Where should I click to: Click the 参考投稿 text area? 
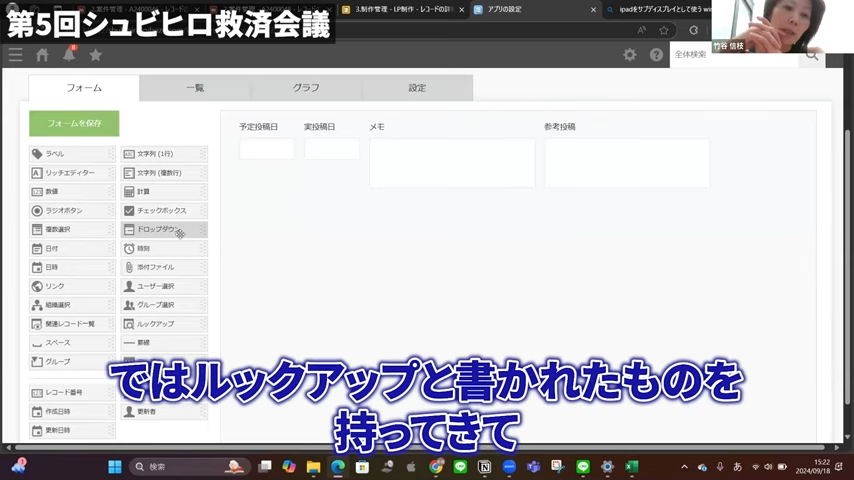[627, 163]
